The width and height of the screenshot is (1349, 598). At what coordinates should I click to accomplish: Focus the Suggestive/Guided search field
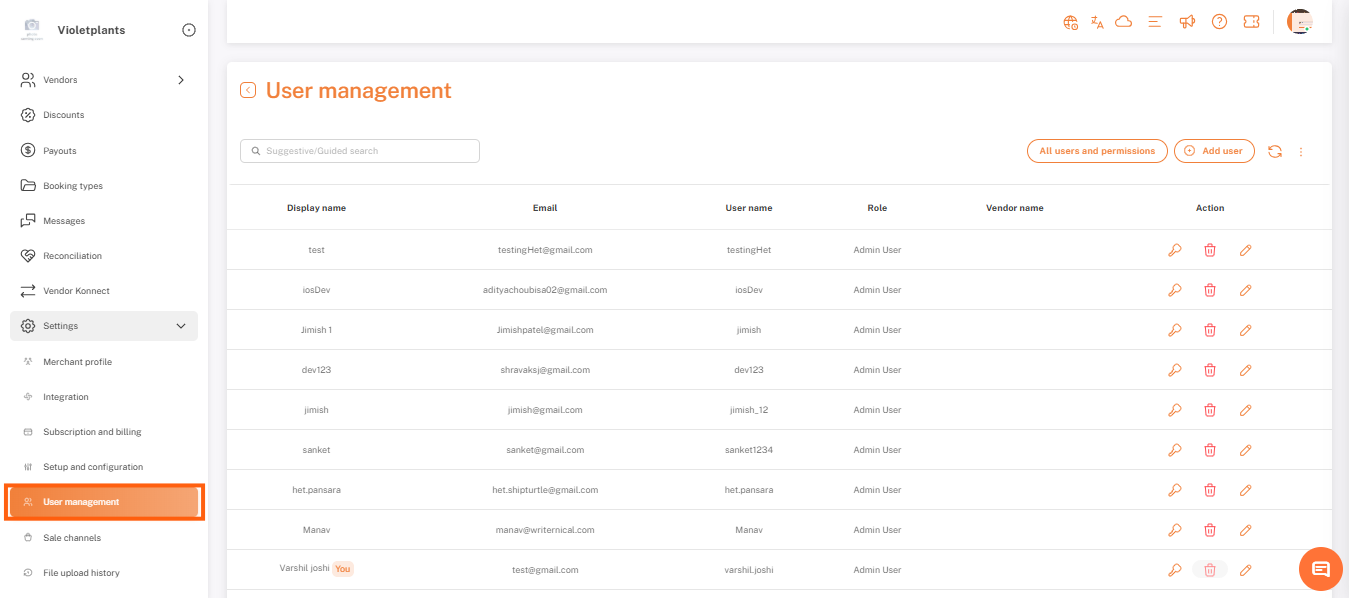360,151
